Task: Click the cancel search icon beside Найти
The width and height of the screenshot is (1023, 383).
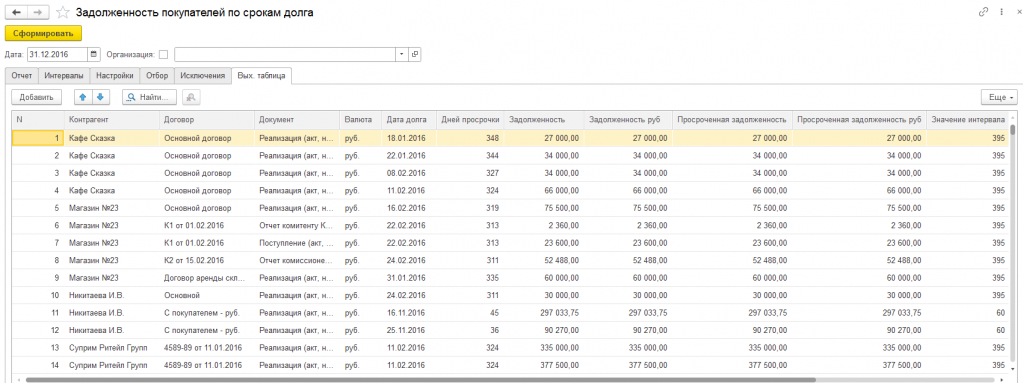Action: click(192, 97)
